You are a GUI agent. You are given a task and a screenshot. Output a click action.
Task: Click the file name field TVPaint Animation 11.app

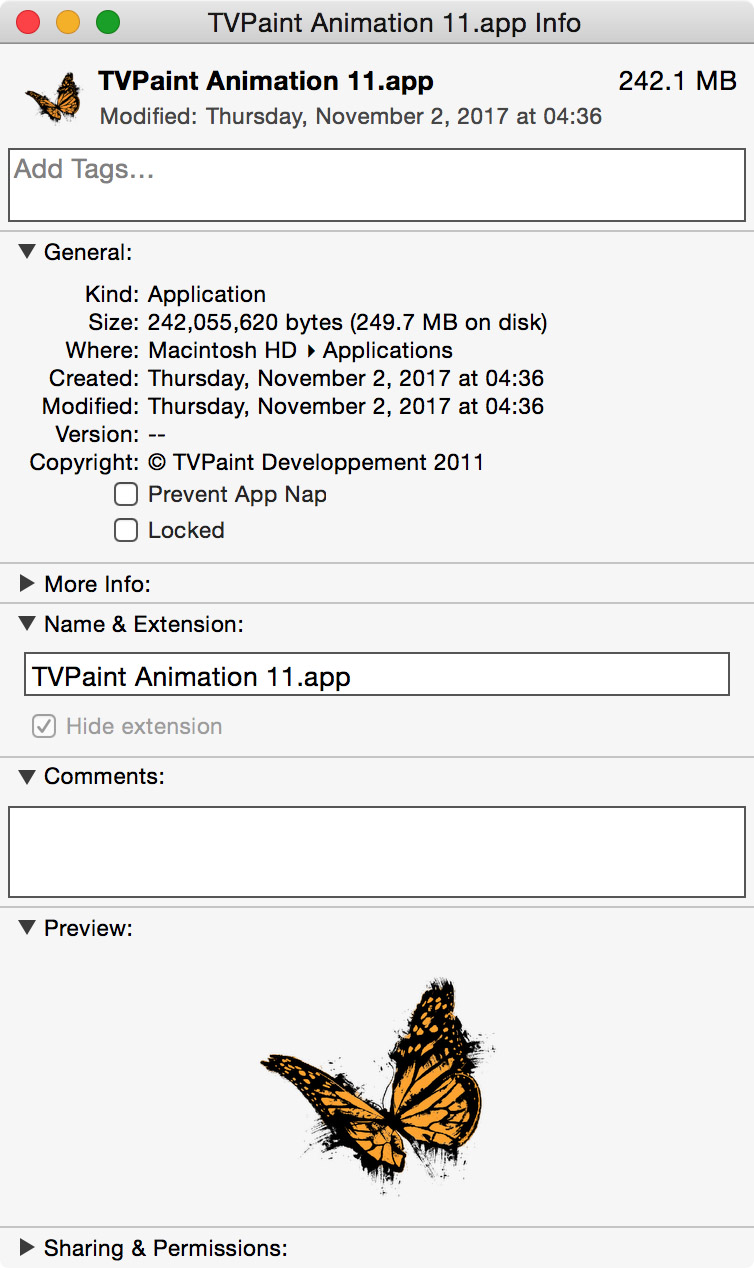(377, 675)
